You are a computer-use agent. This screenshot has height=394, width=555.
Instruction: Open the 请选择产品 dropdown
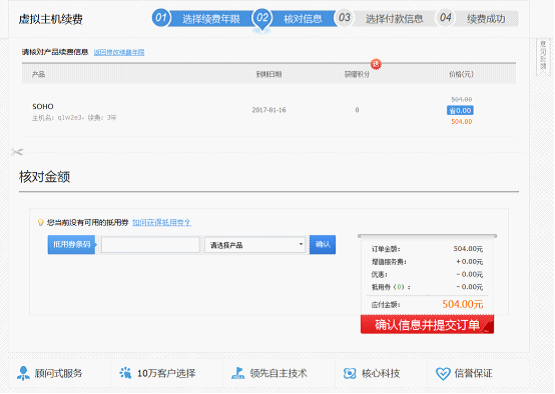coord(255,245)
